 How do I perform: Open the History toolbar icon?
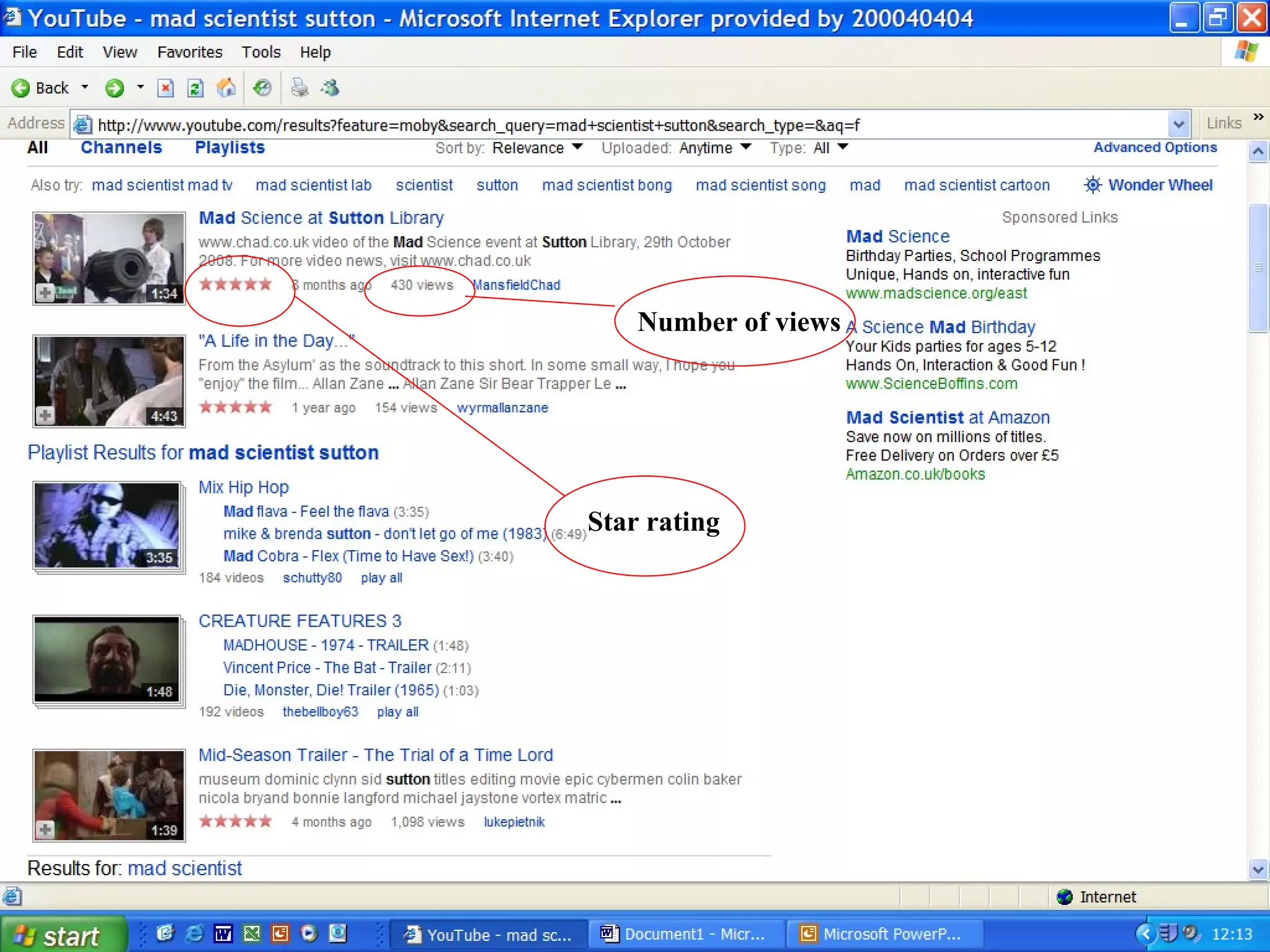click(x=262, y=89)
